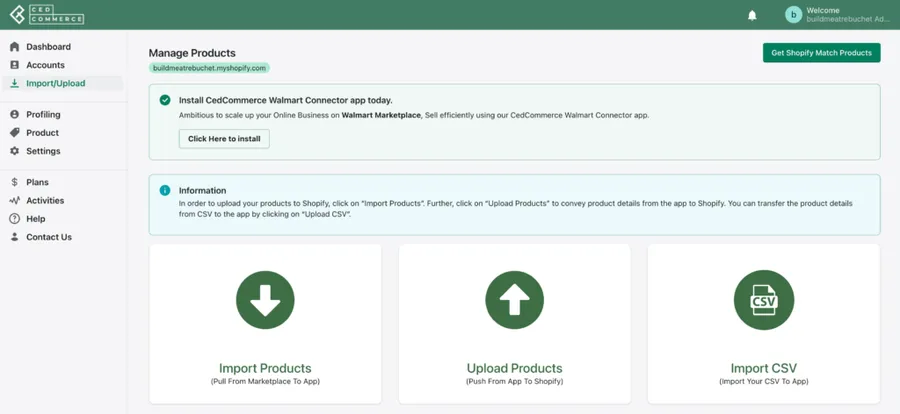Click the Import/Upload download icon
The width and height of the screenshot is (900, 414).
(x=15, y=83)
